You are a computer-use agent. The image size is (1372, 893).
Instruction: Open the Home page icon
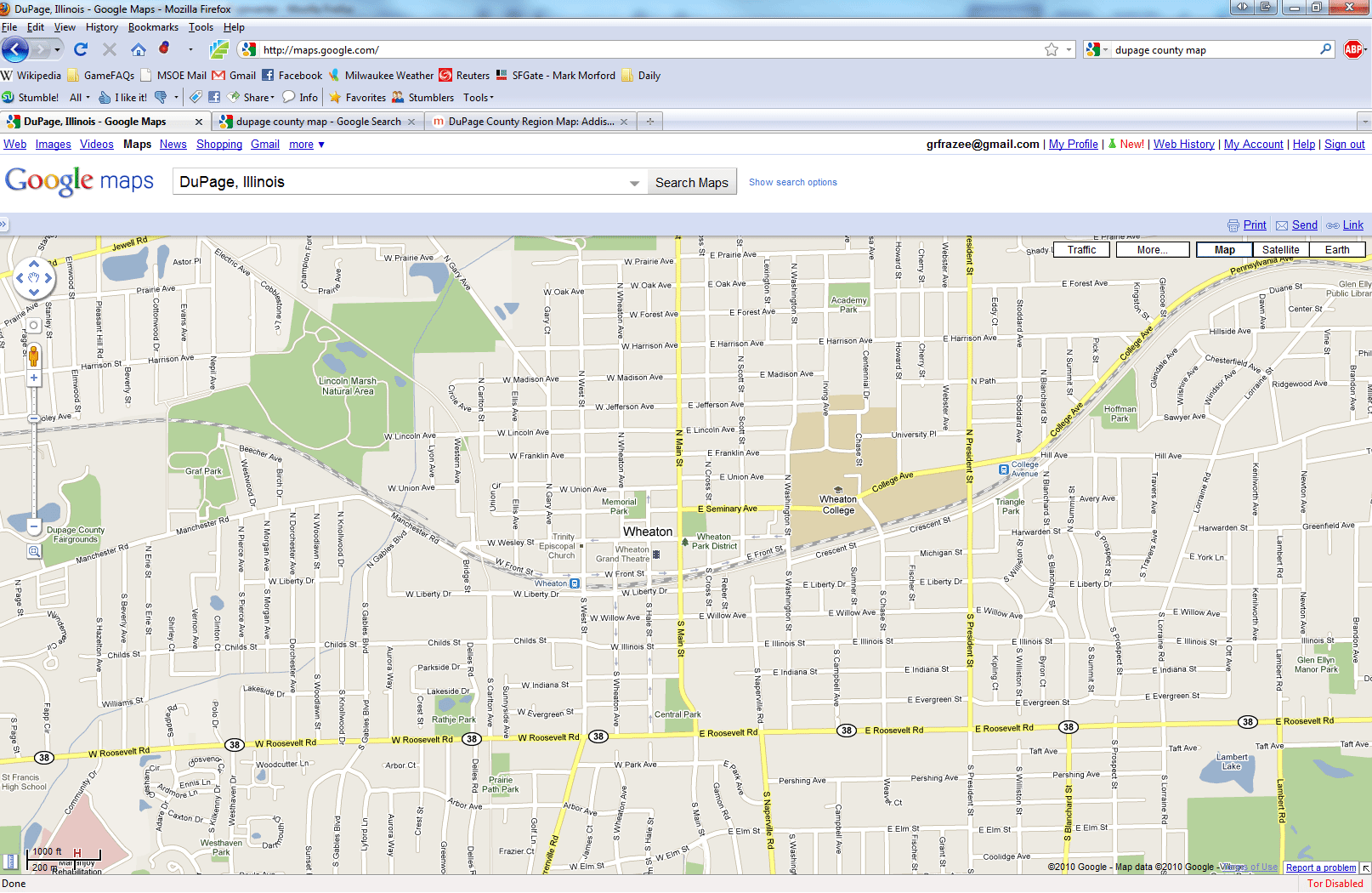click(x=139, y=50)
